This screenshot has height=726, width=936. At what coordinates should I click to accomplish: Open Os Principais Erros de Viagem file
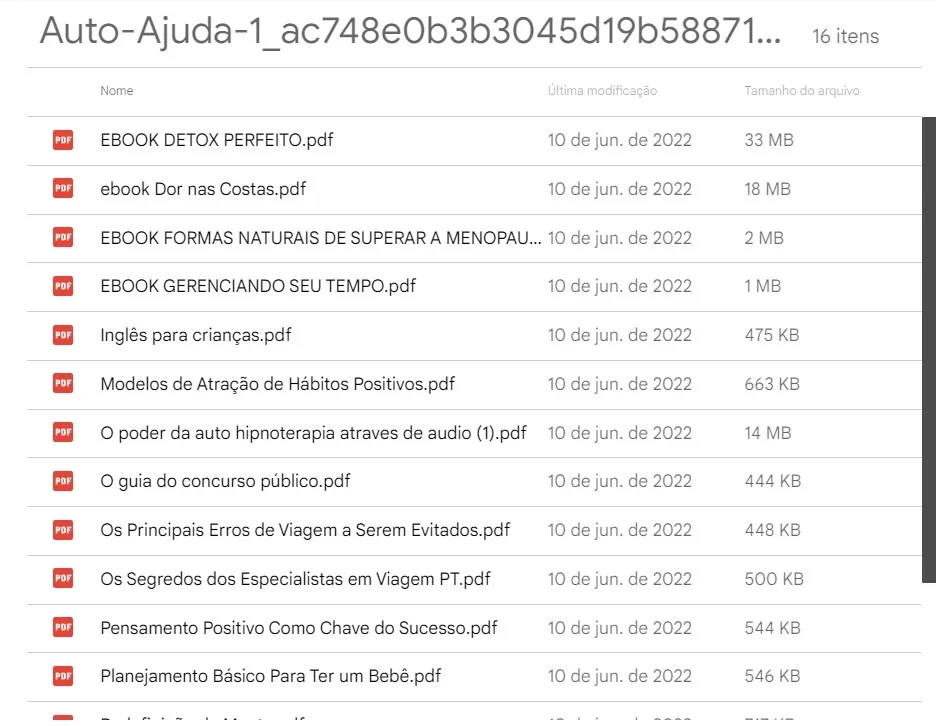click(305, 530)
